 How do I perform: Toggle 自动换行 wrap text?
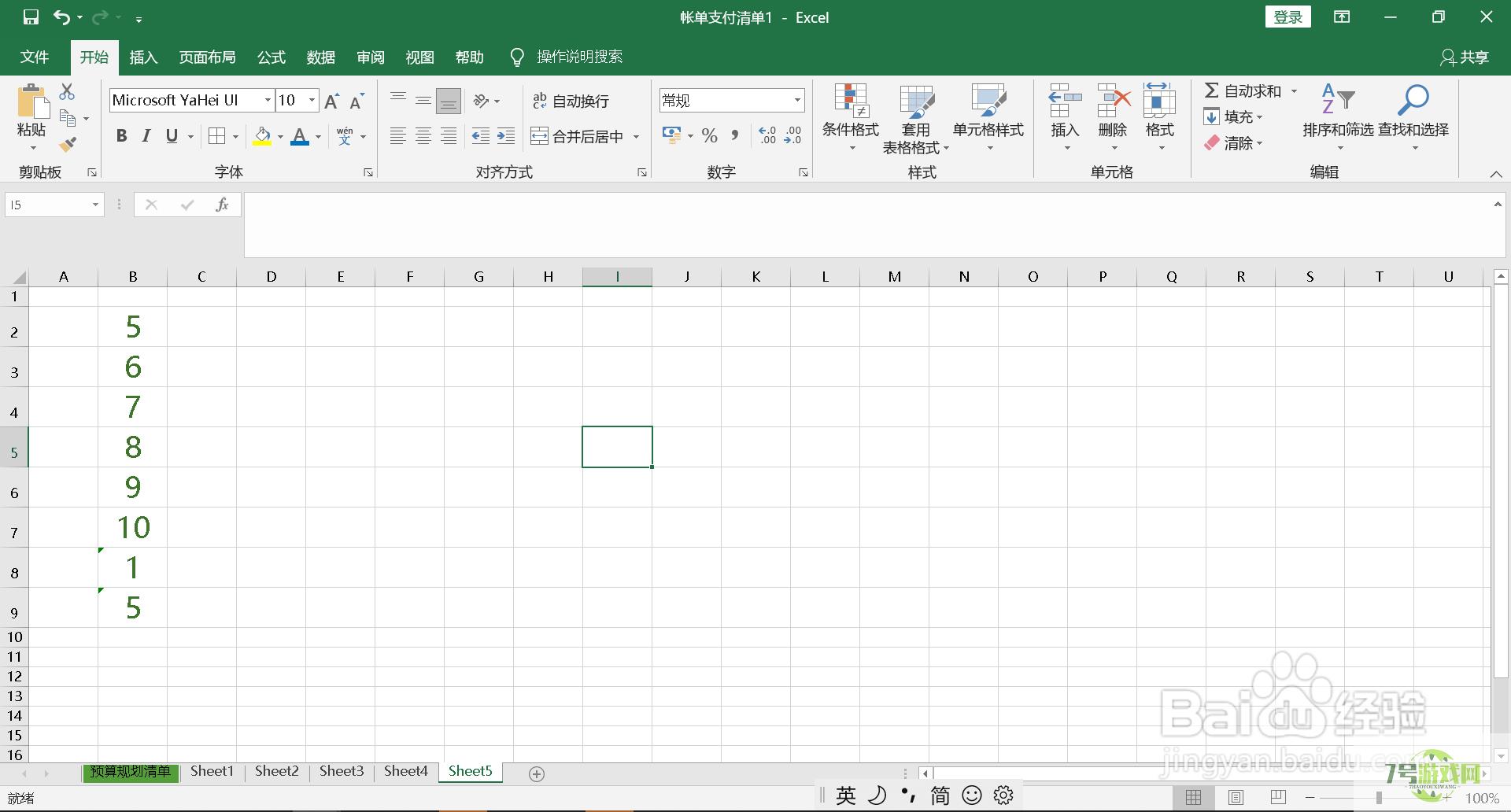tap(571, 101)
